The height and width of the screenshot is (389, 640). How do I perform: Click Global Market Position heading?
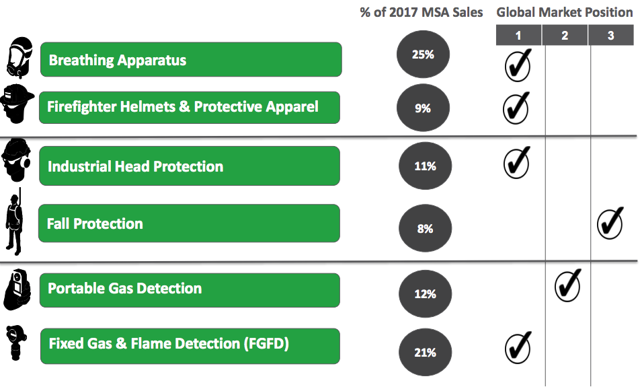click(x=564, y=13)
